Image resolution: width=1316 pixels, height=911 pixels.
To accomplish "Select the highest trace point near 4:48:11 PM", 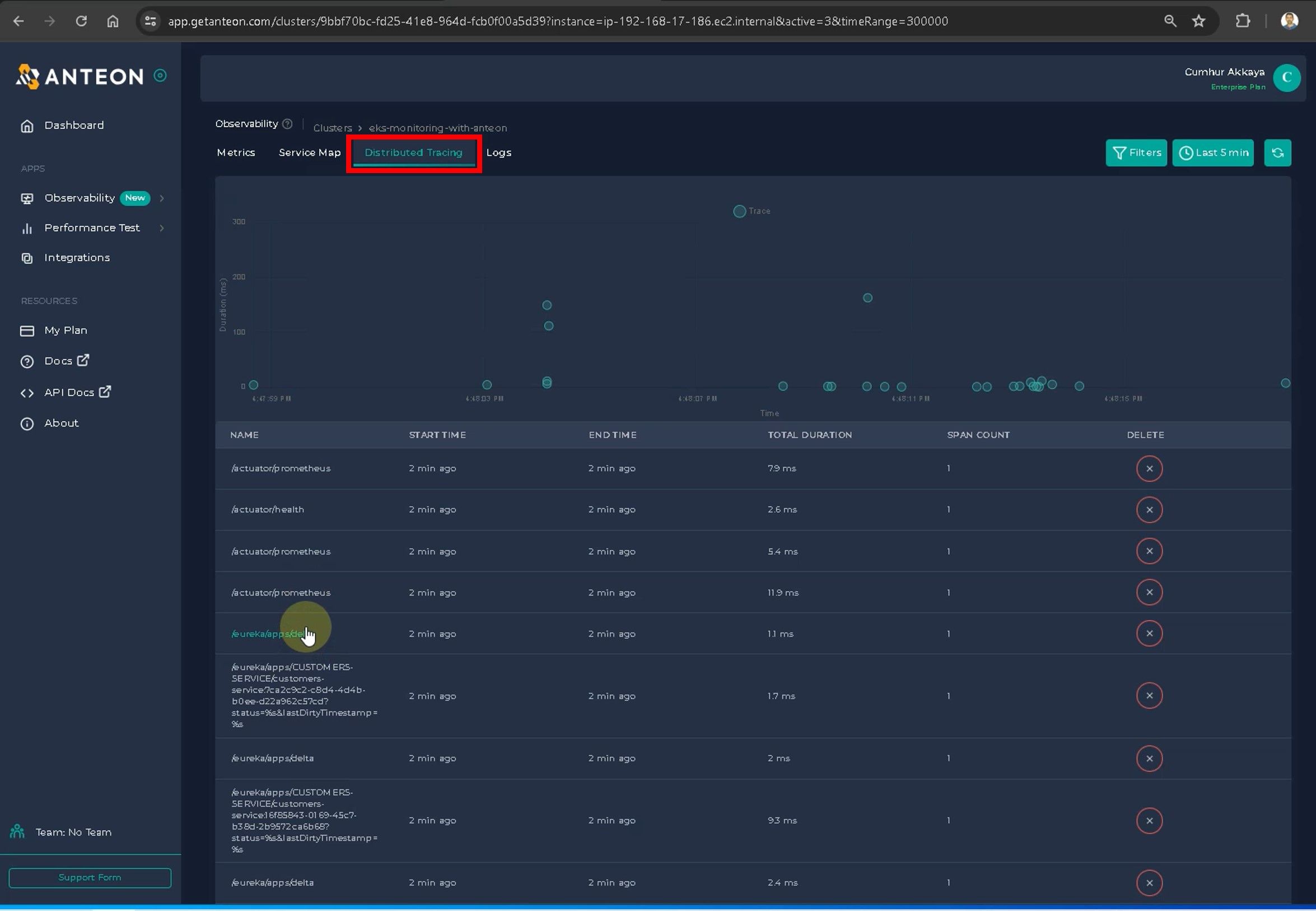I will tap(867, 298).
